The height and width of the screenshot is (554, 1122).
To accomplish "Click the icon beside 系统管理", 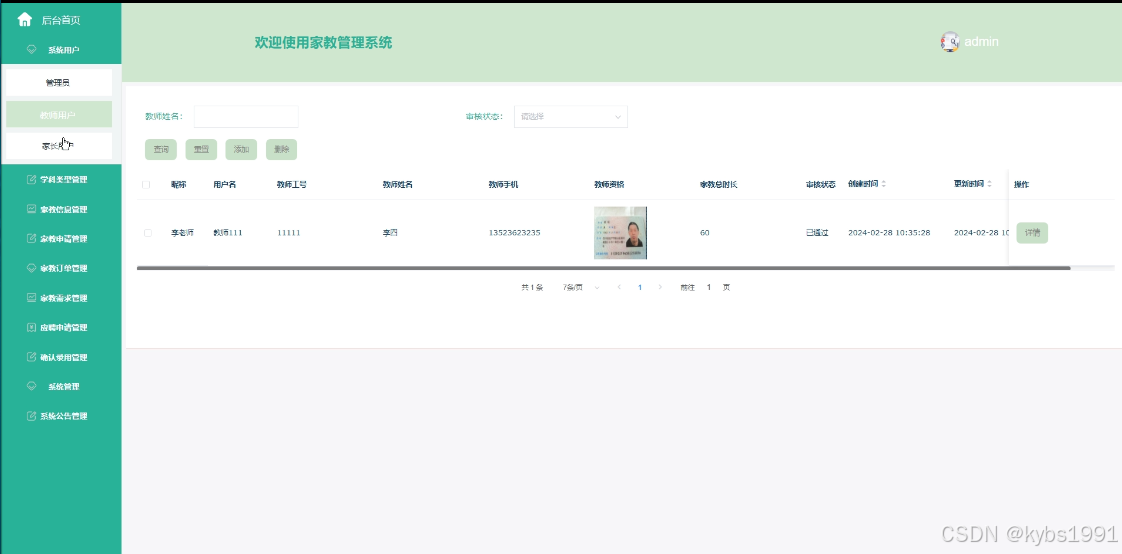I will (31, 386).
